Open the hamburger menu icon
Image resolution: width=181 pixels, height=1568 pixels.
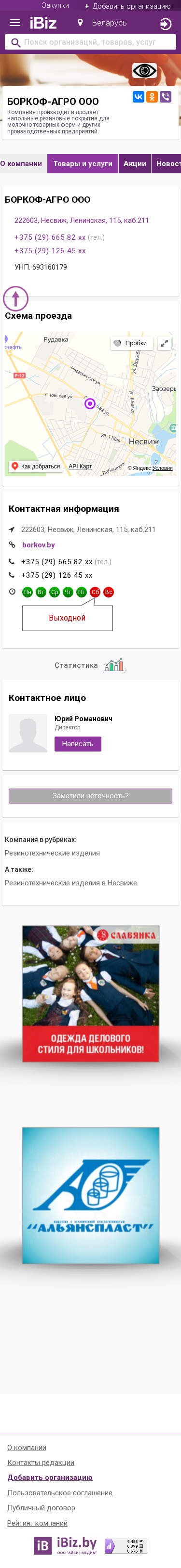[15, 23]
